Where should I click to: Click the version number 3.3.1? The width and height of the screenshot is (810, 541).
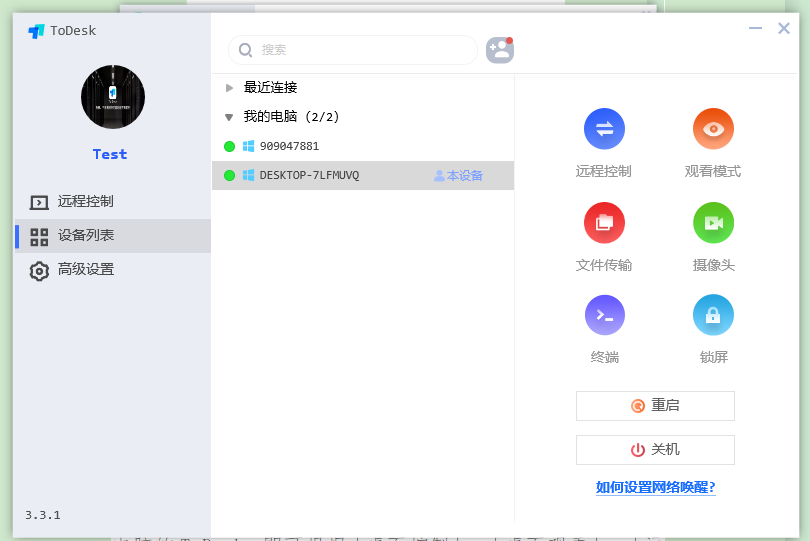43,515
